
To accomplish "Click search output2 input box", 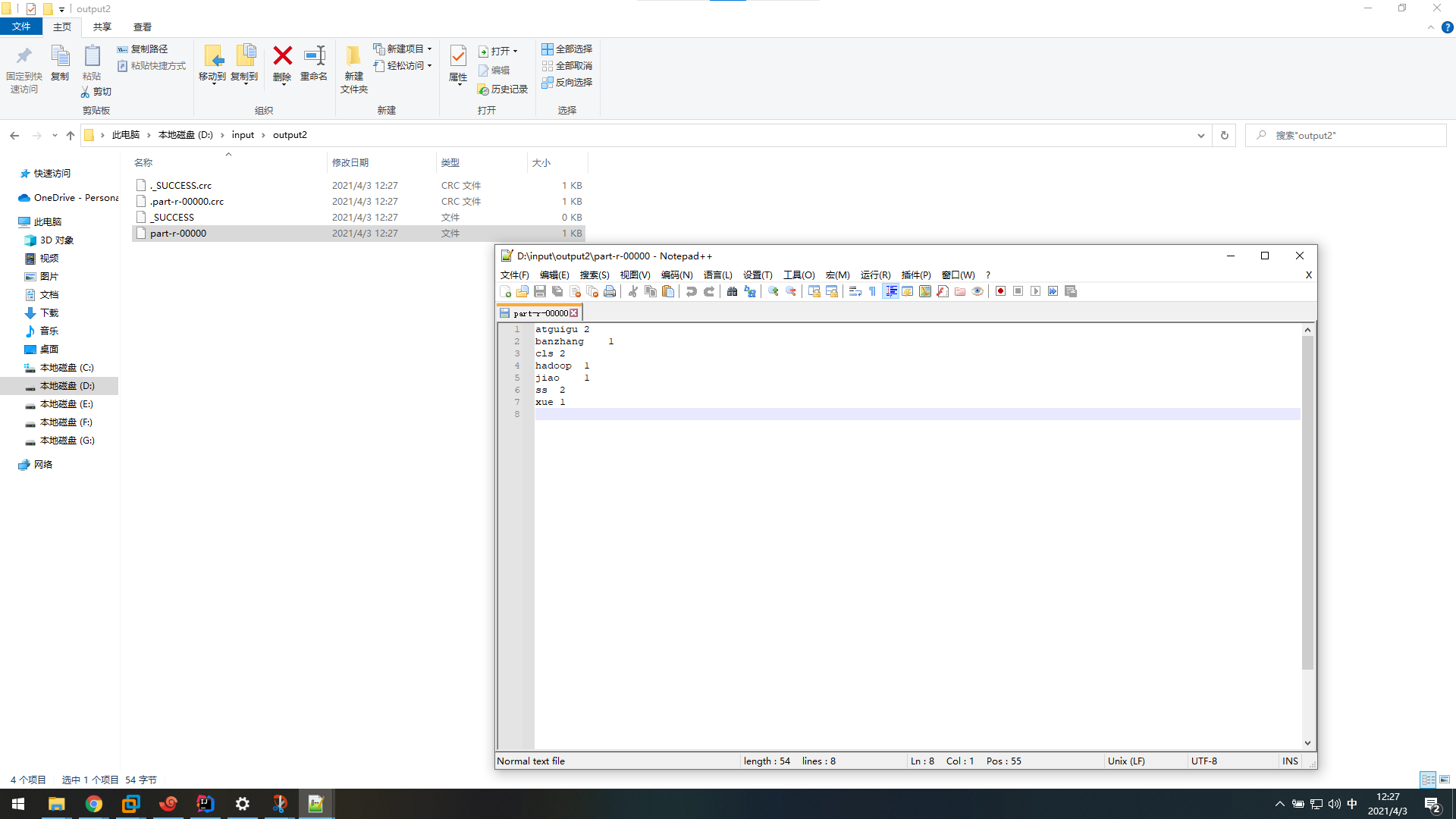I will (x=1346, y=136).
